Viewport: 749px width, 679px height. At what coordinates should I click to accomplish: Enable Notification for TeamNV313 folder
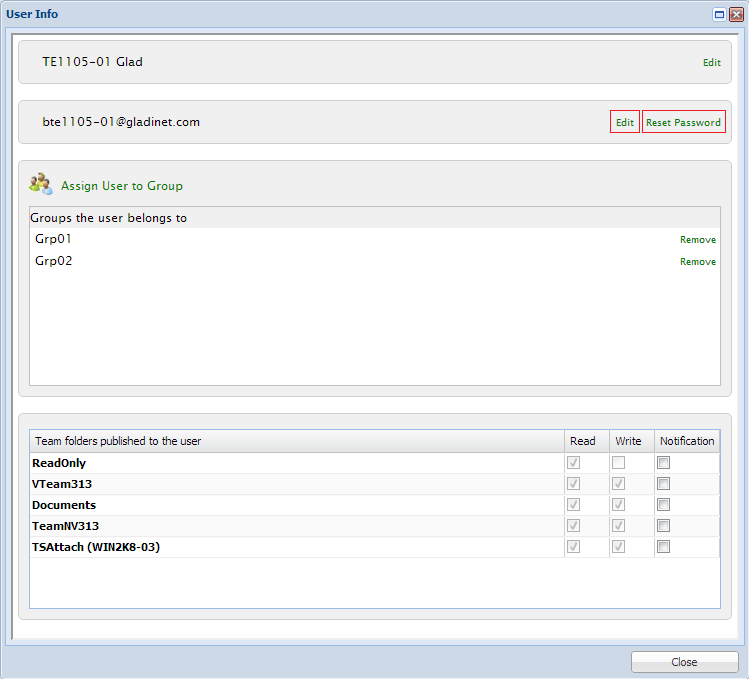(x=663, y=526)
